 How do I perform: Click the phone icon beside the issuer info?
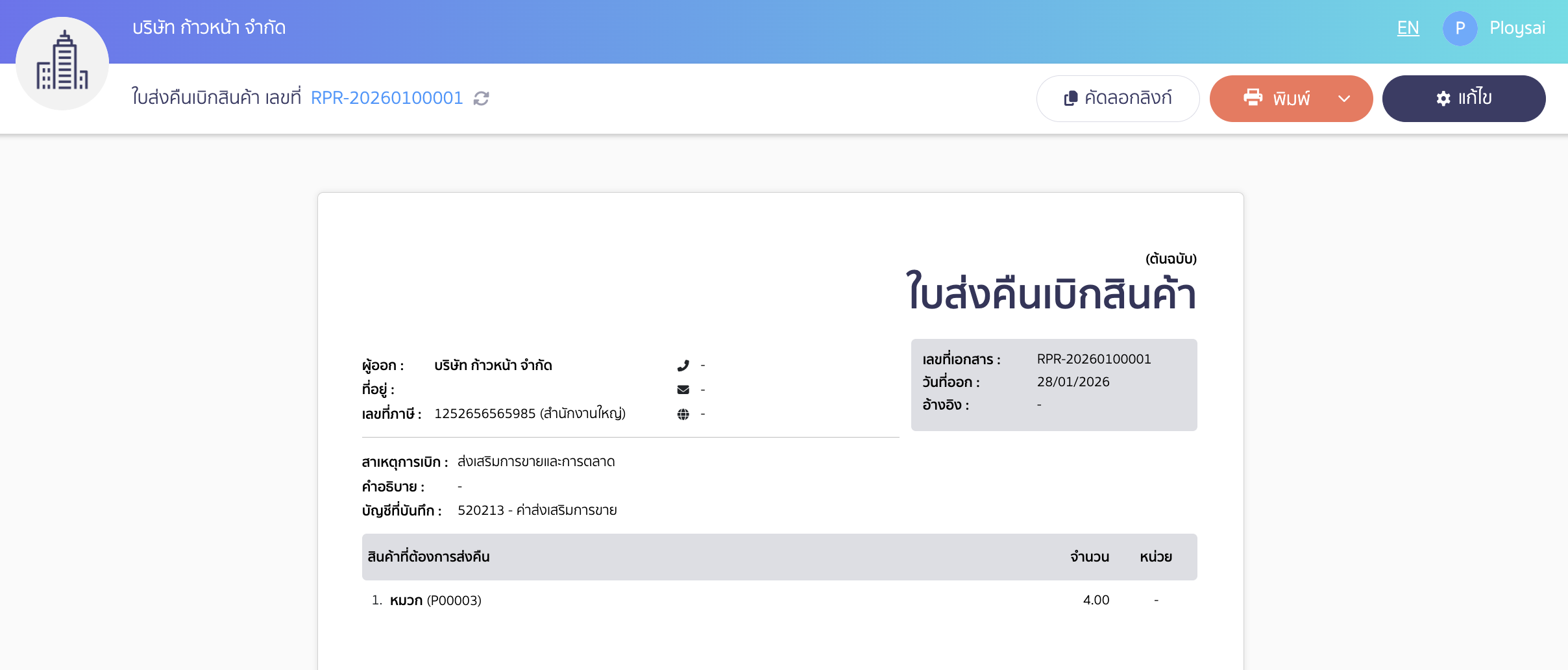pos(683,365)
